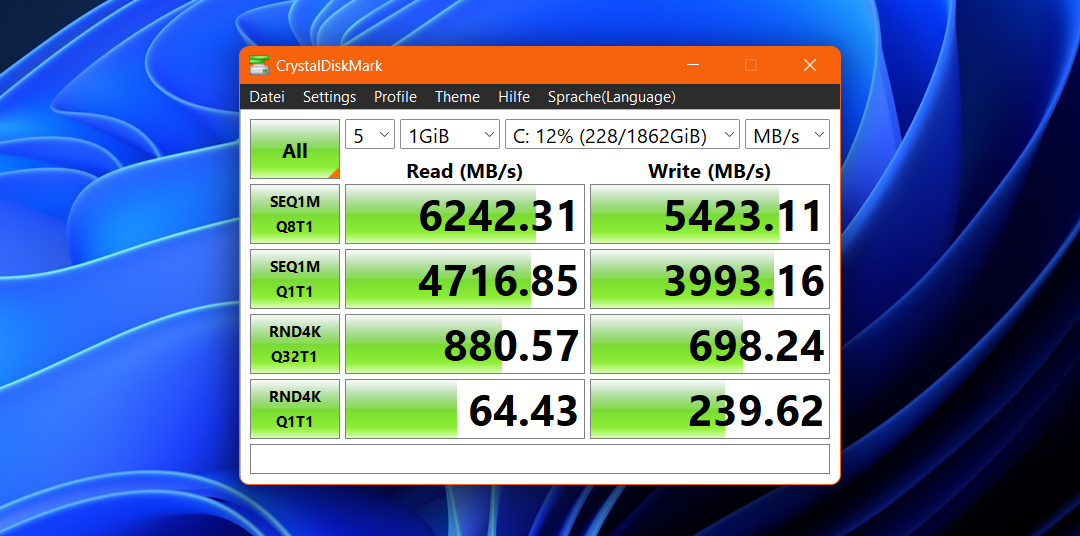
Task: Open the Datei menu
Action: click(267, 97)
